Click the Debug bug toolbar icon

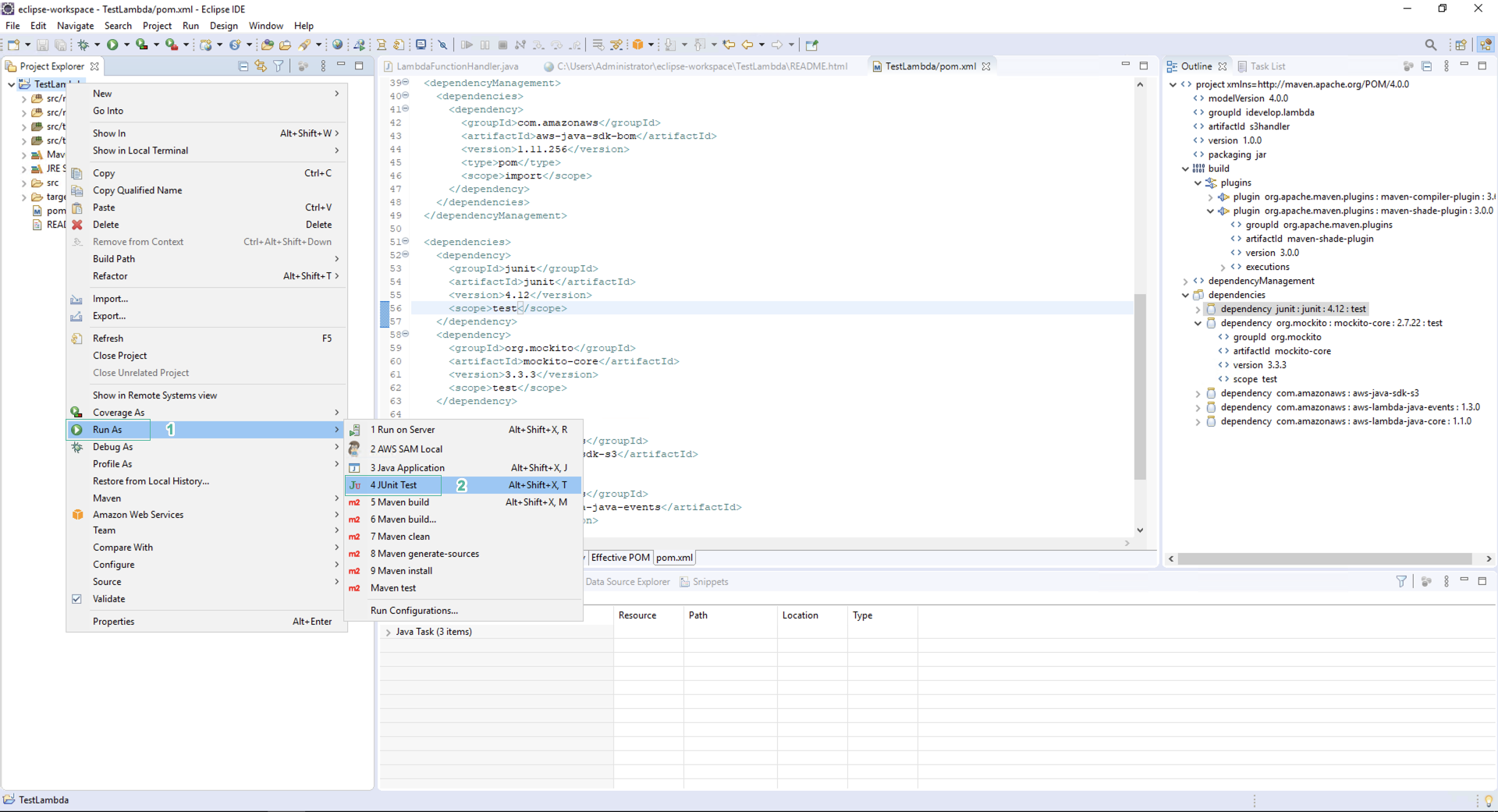[83, 45]
